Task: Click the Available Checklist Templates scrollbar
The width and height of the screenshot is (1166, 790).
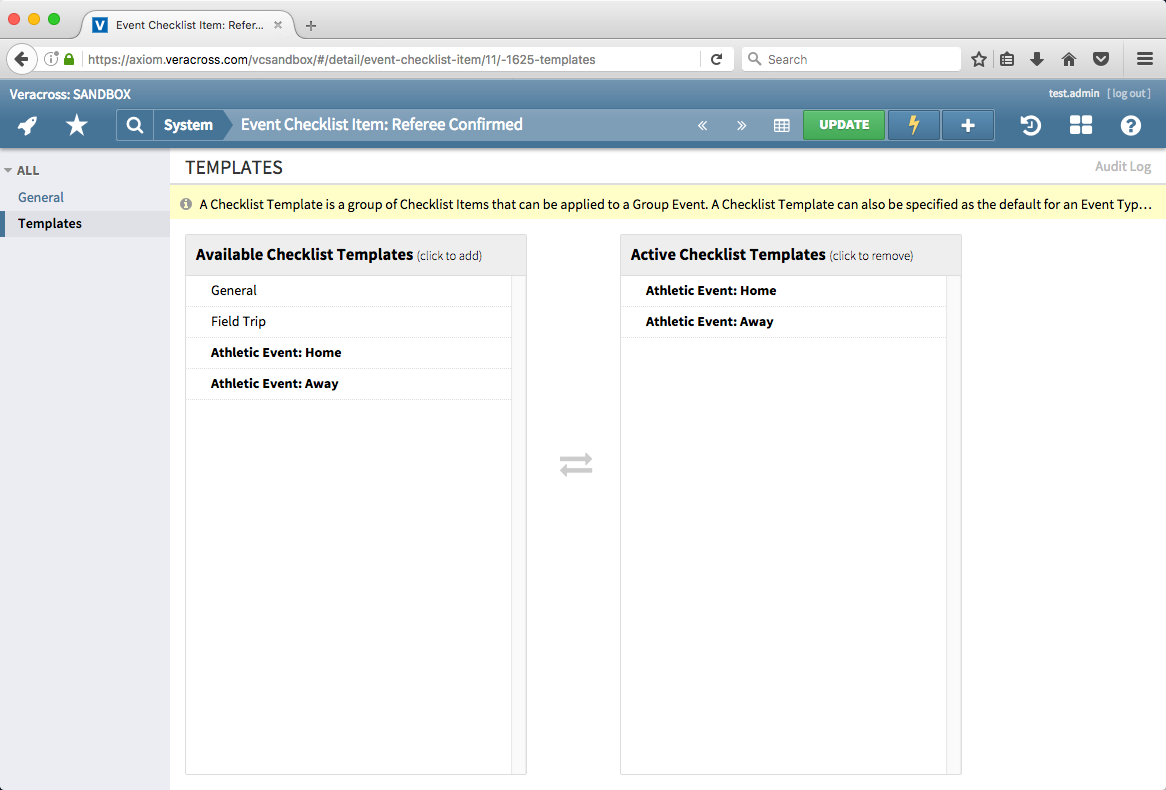Action: click(x=518, y=524)
